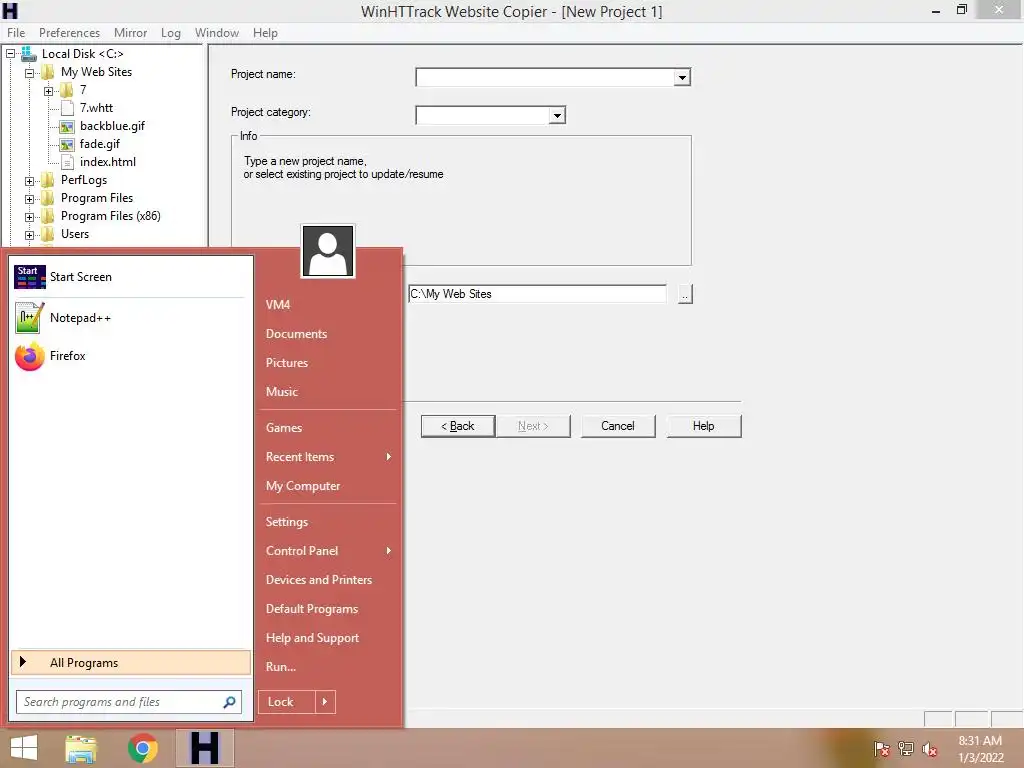Open File Explorer from the taskbar
Image resolution: width=1024 pixels, height=768 pixels.
pos(81,748)
